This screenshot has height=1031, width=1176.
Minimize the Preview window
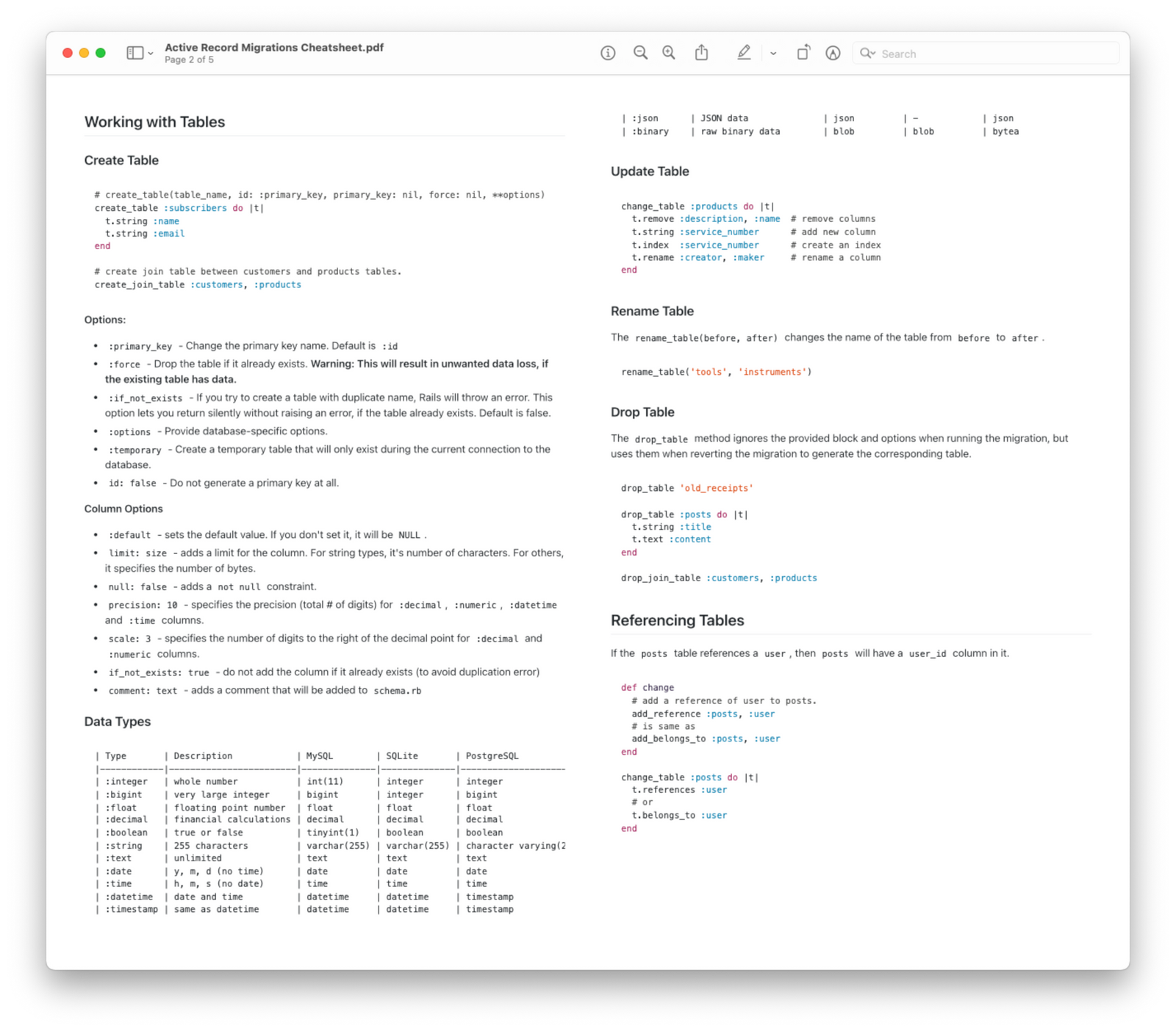(83, 53)
